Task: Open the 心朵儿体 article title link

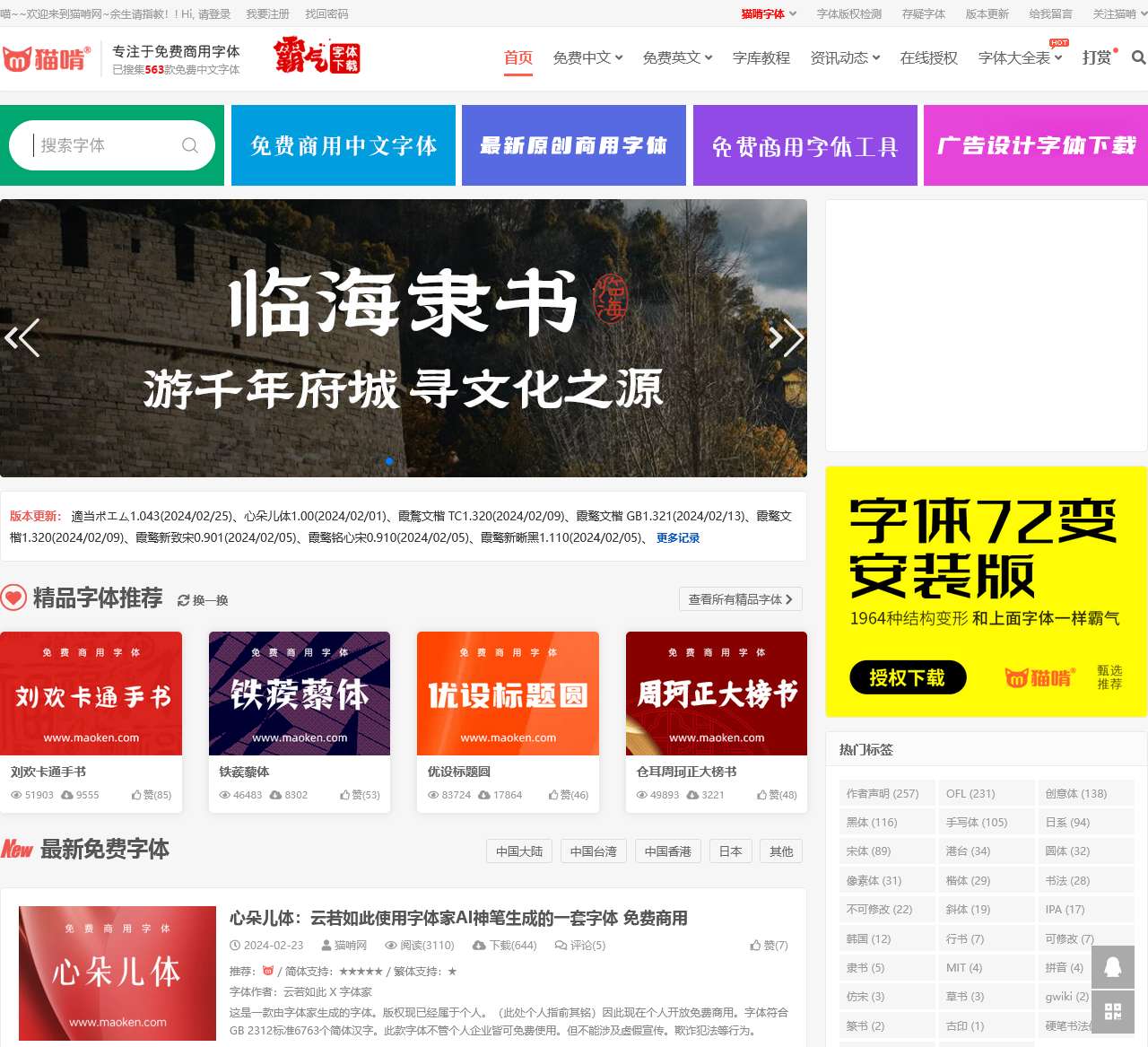Action: pos(458,918)
